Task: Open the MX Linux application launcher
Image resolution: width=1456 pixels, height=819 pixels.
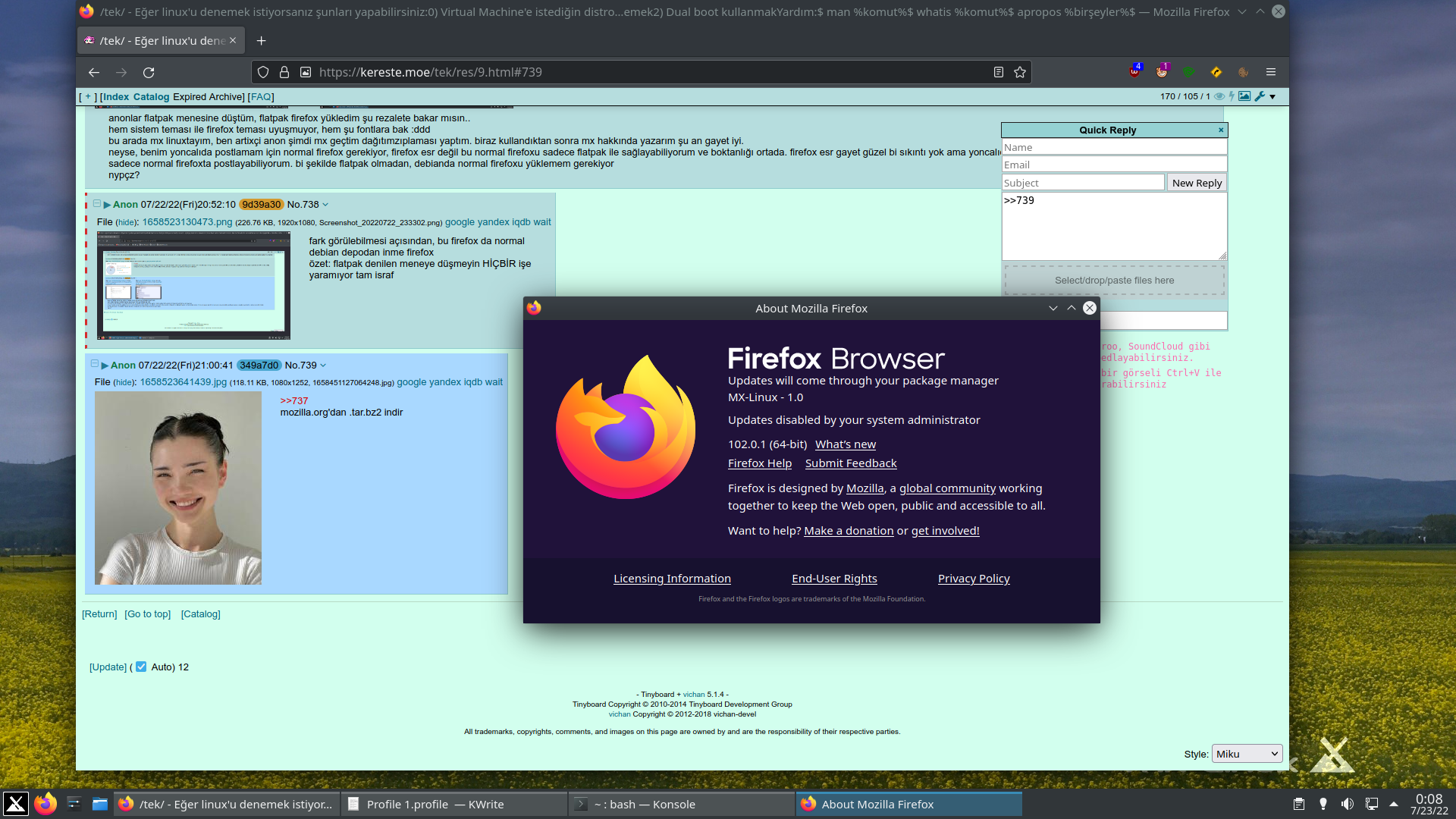Action: [x=15, y=804]
